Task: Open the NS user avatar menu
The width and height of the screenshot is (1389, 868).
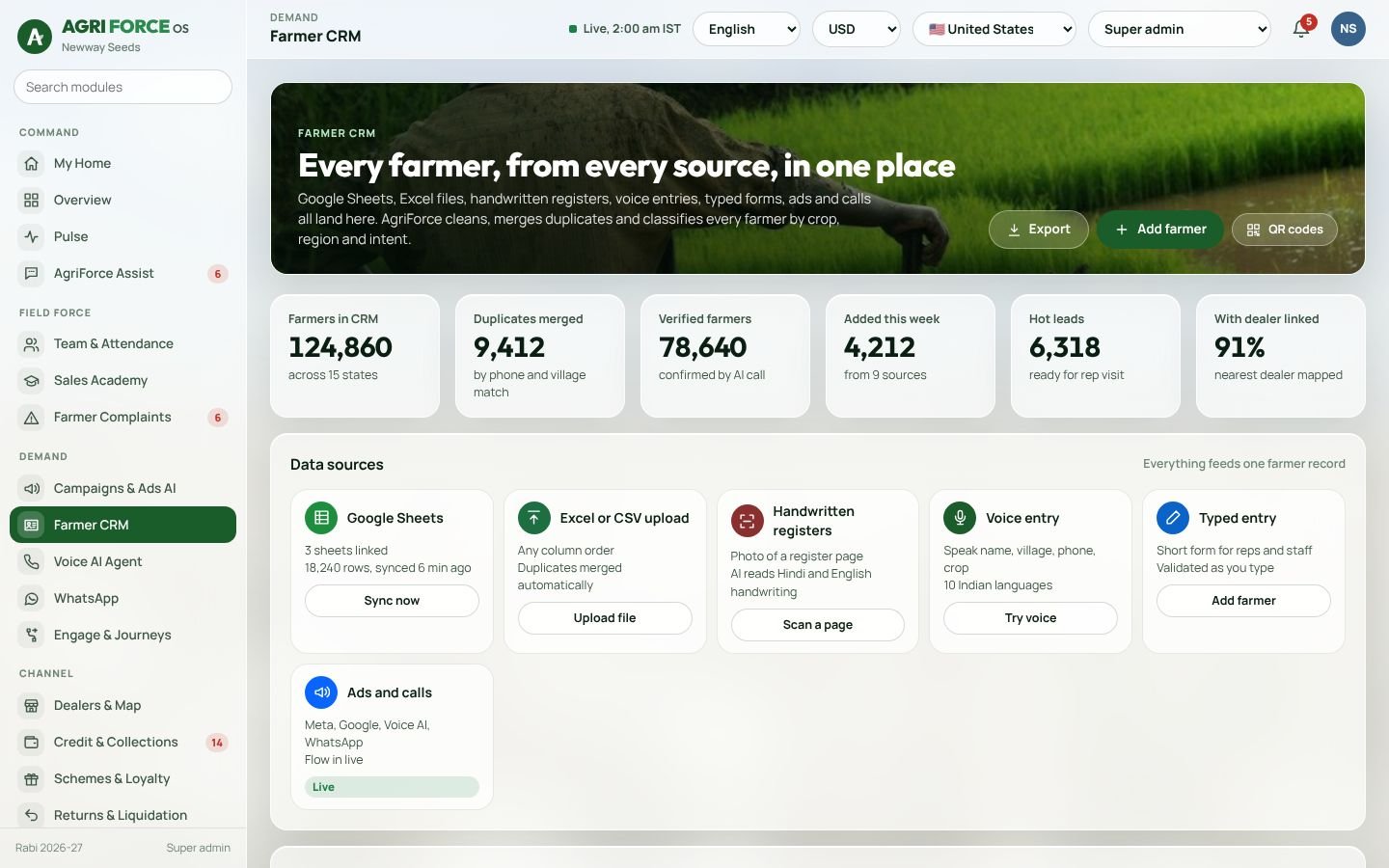Action: point(1348,29)
